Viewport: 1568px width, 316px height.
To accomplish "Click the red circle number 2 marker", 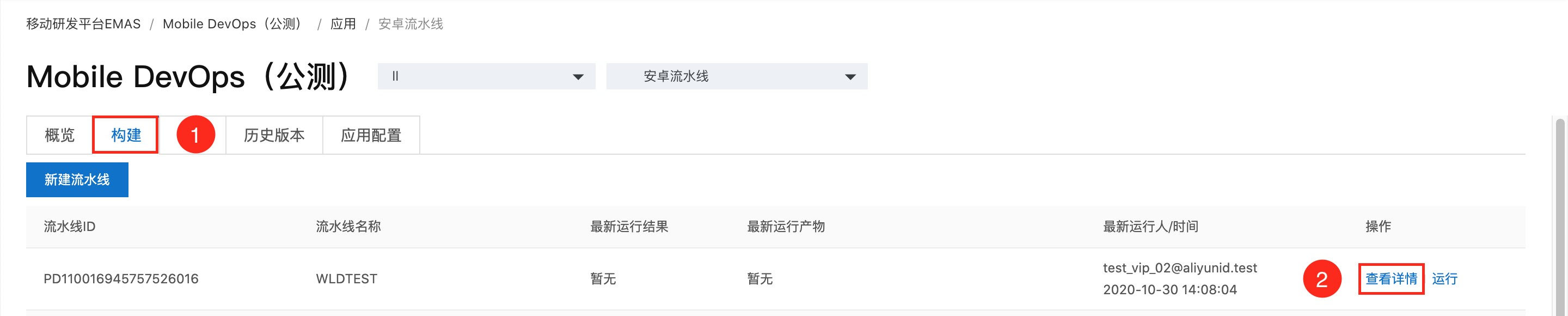I will tap(1321, 279).
